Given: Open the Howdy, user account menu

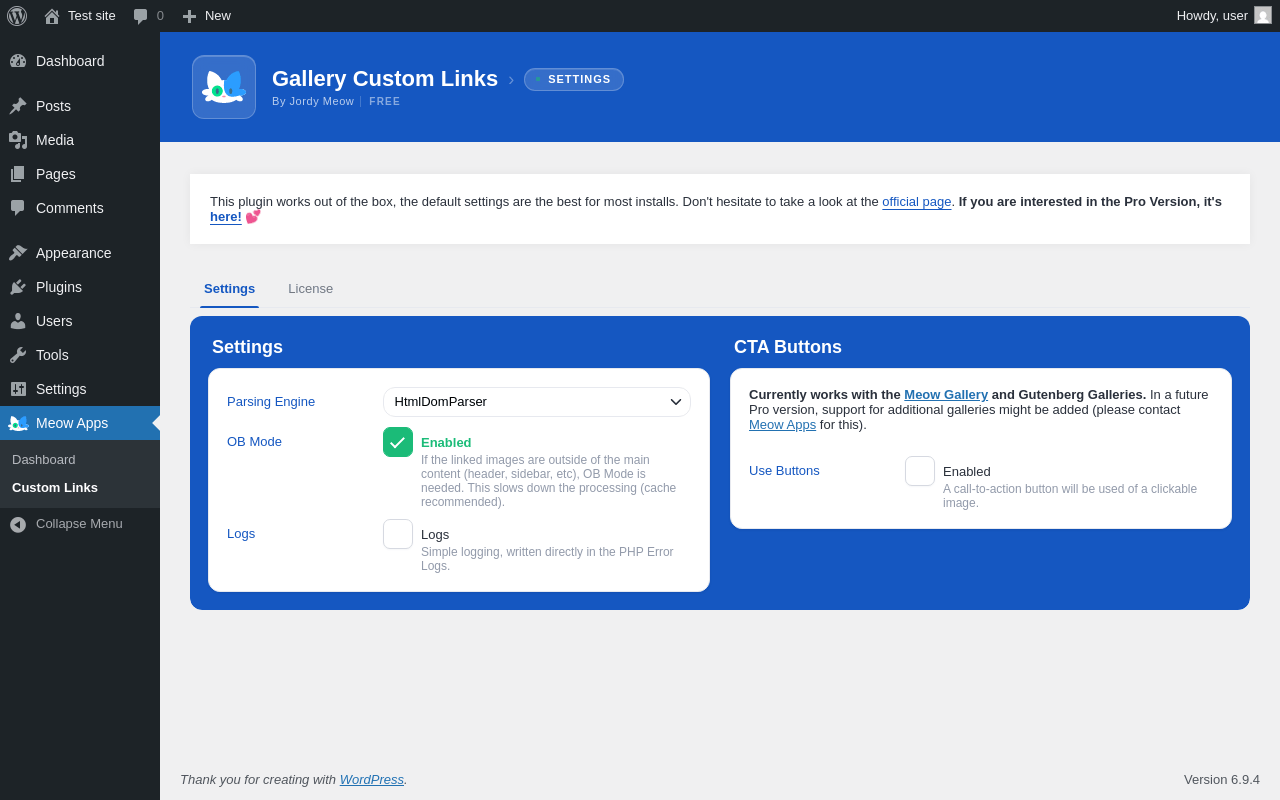Looking at the screenshot, I should pos(1224,16).
